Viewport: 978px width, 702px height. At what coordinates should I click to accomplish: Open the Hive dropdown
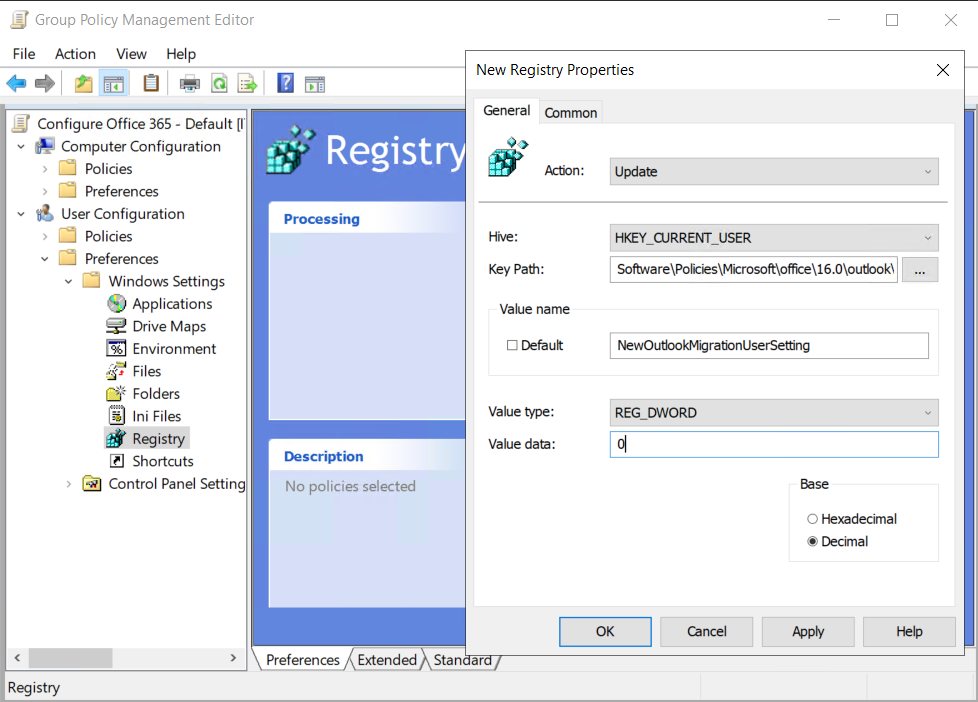pyautogui.click(x=773, y=238)
